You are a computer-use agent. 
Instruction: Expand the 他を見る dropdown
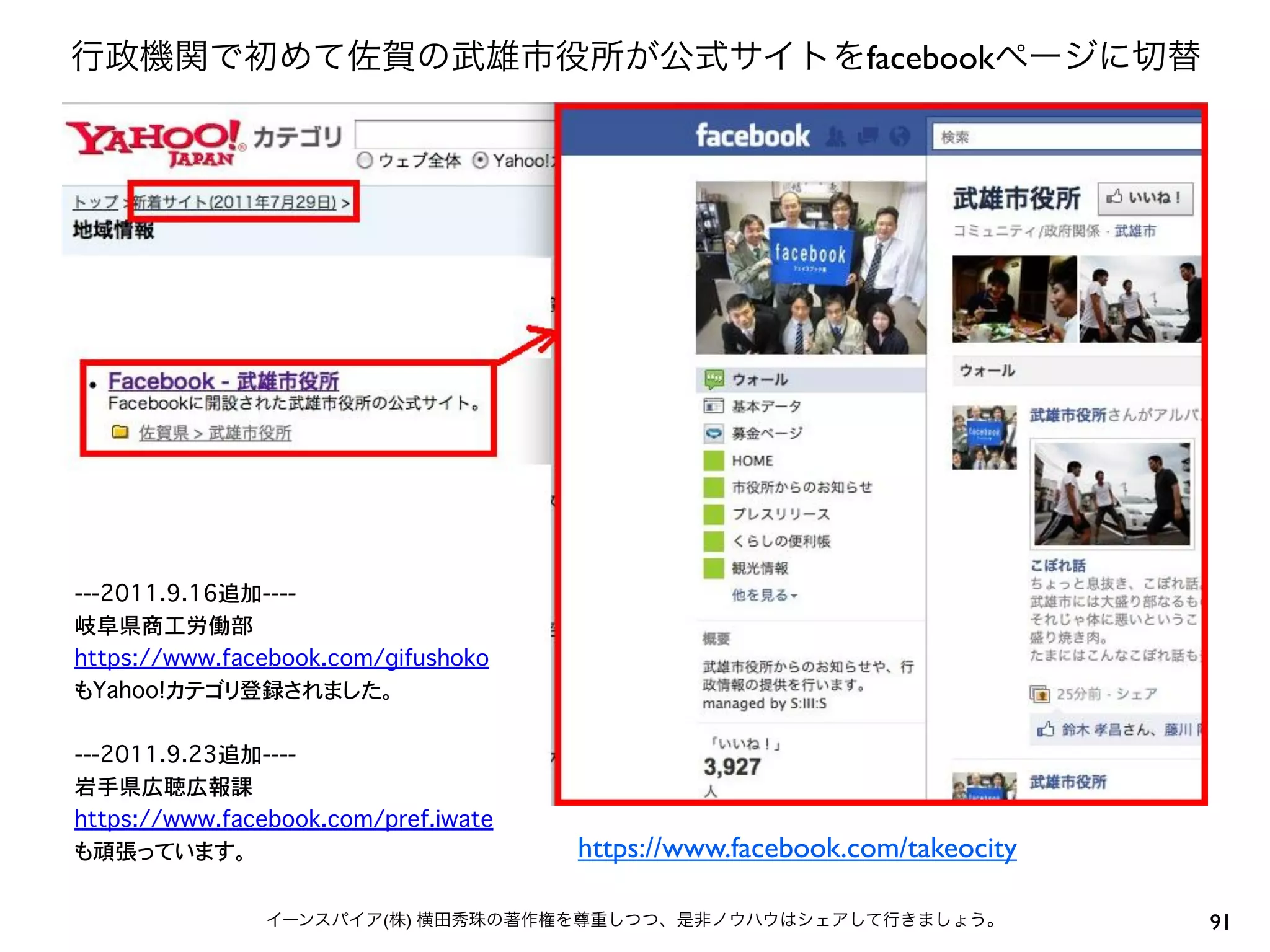(765, 595)
